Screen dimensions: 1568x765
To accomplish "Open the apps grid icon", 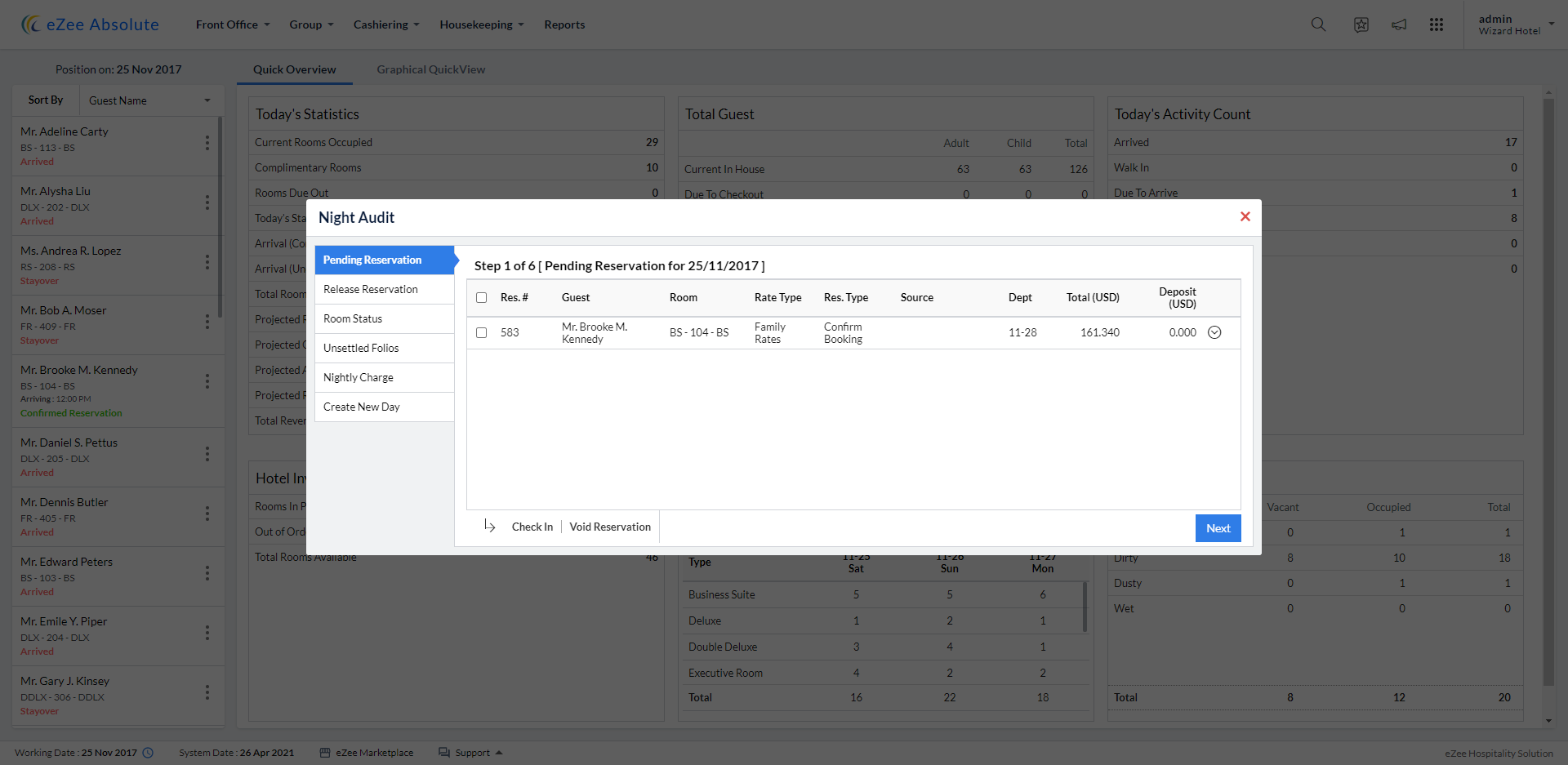I will coord(1437,24).
